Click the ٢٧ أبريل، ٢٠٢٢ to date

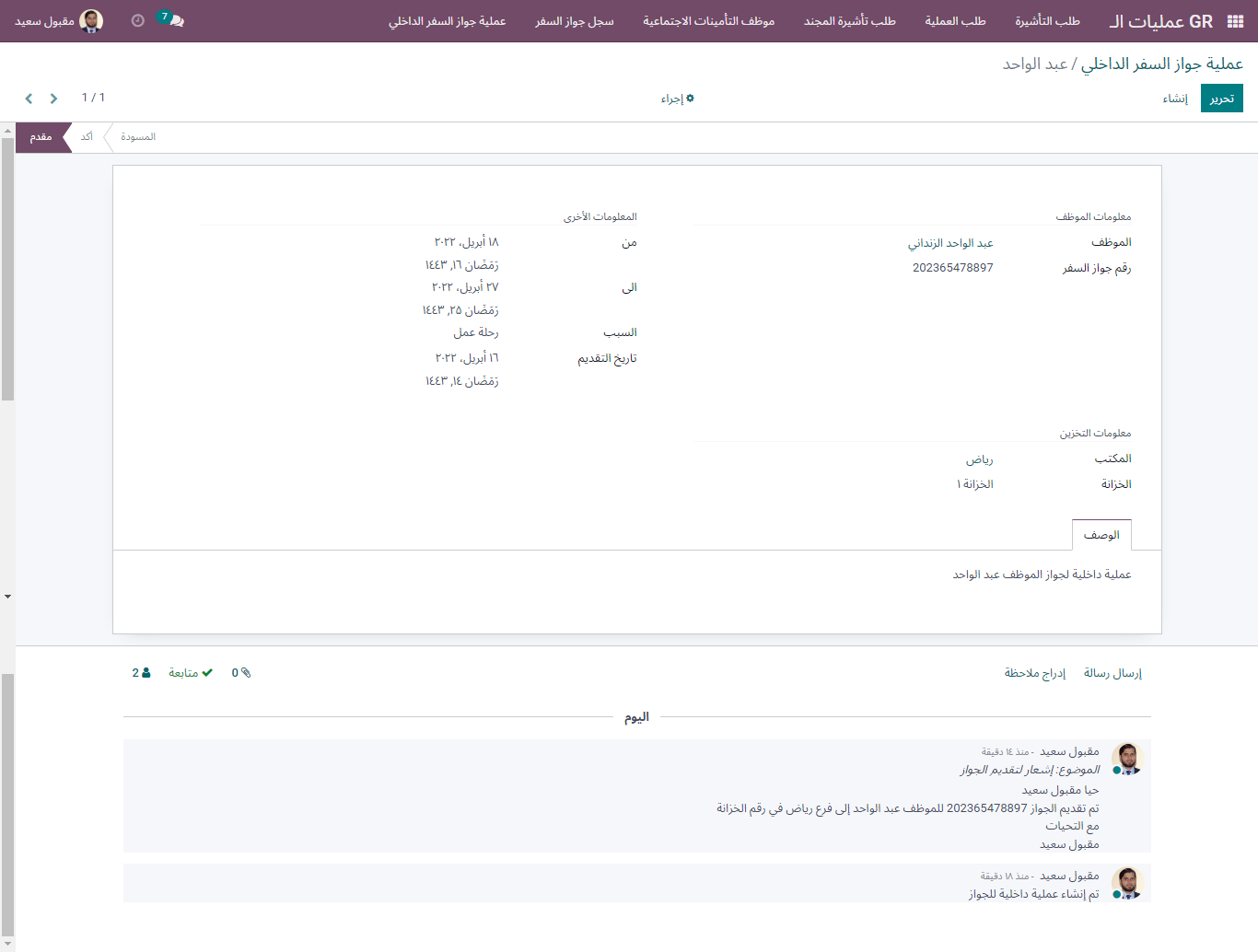click(x=466, y=287)
